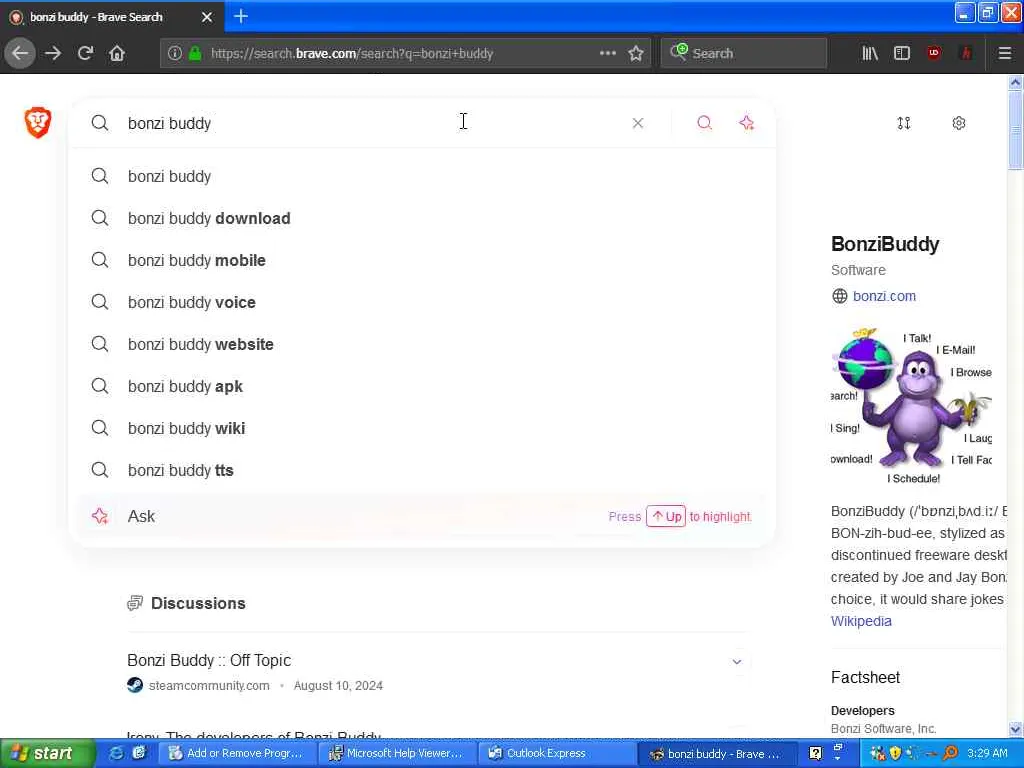Click the red extension icon beside uBlock
The width and height of the screenshot is (1024, 768).
(966, 53)
